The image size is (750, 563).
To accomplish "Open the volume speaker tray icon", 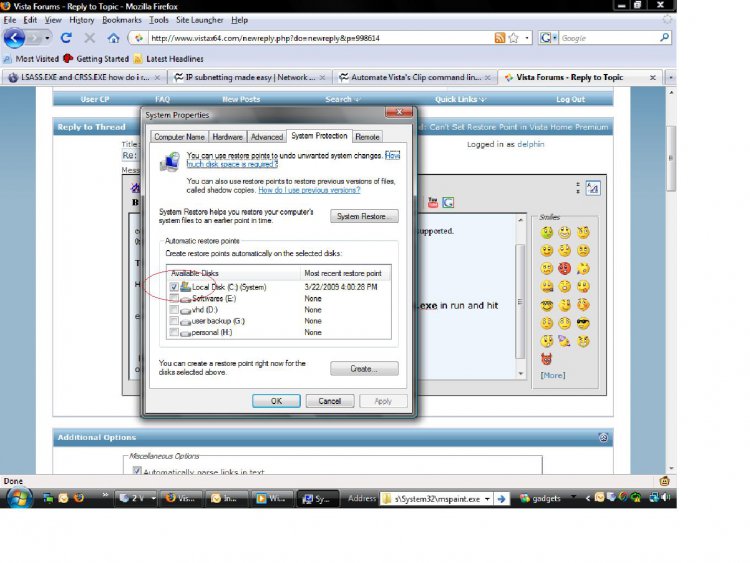I will pos(667,497).
